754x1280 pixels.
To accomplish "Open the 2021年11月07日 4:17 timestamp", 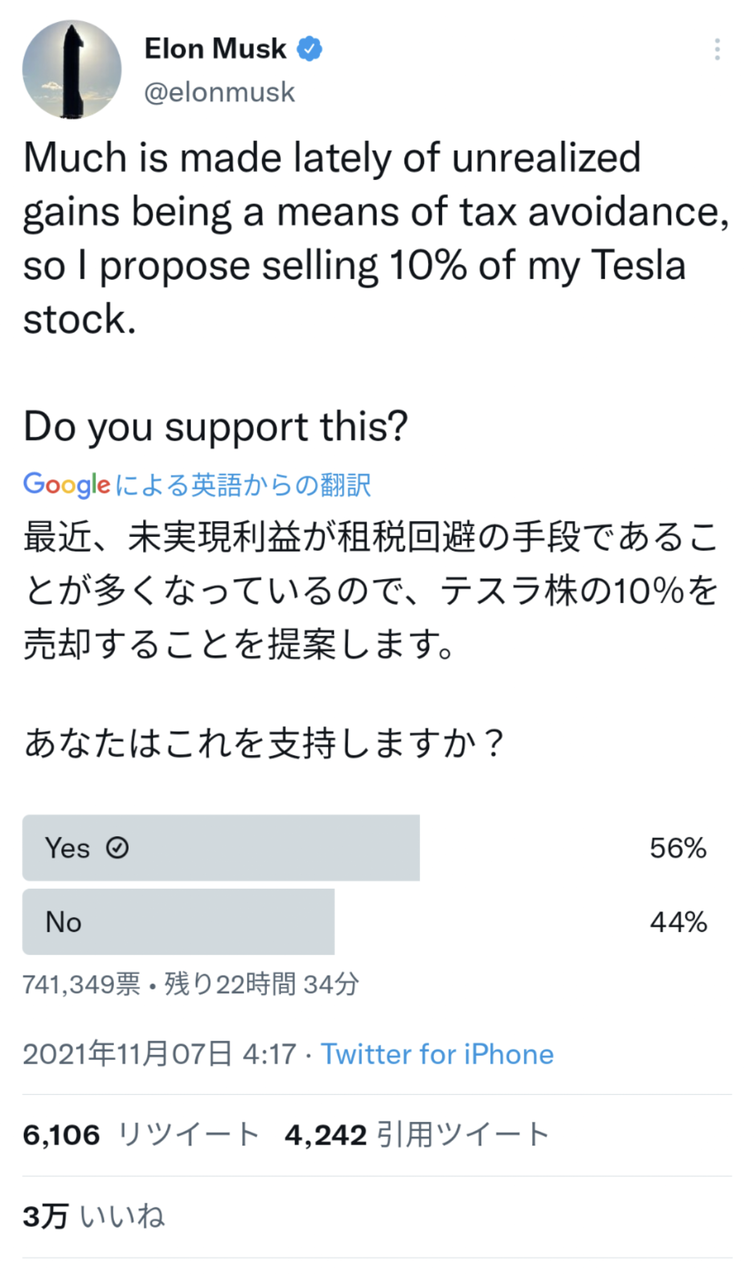I will click(158, 1054).
